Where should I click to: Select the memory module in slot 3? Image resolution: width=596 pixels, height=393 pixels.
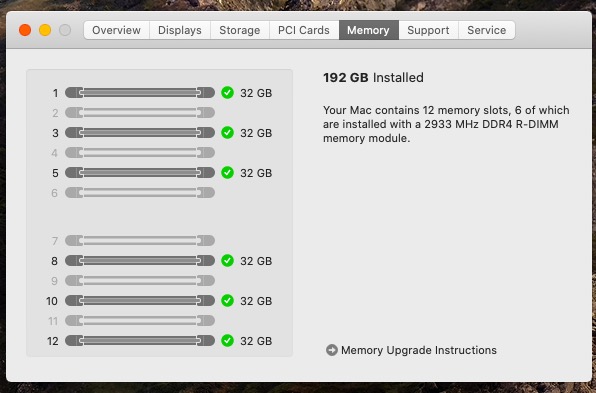click(140, 133)
